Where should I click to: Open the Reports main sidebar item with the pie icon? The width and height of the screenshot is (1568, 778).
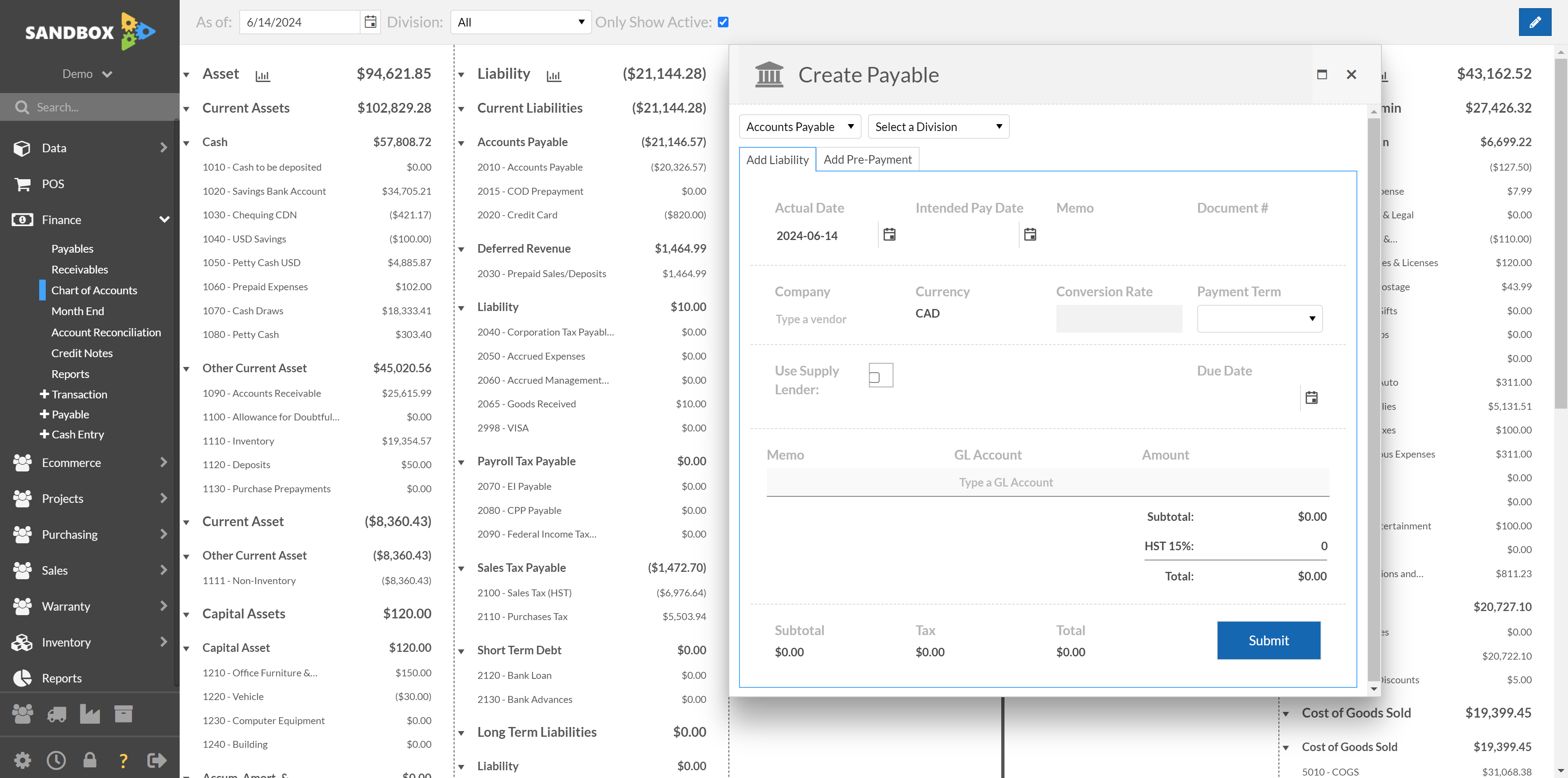coord(89,678)
